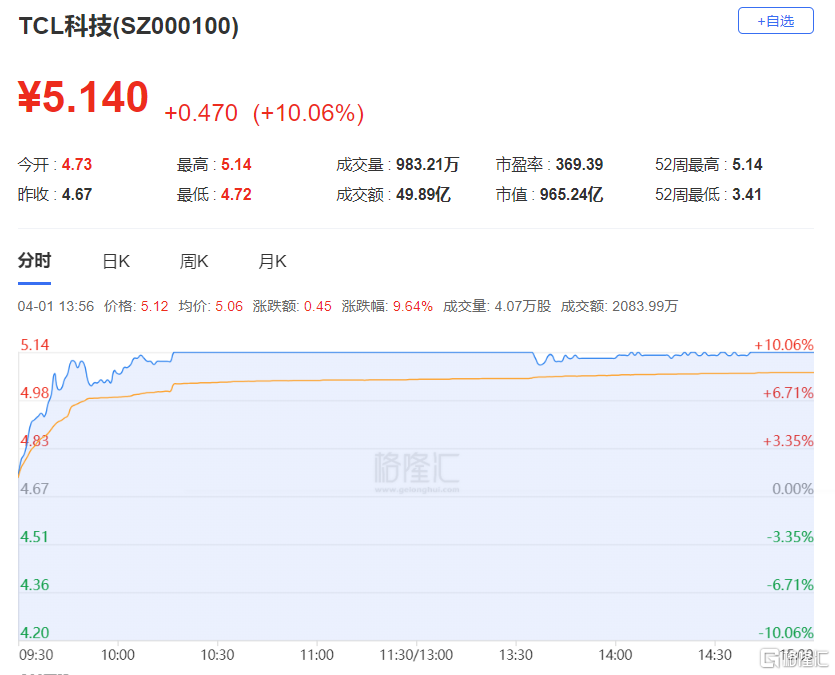Click the 10:30 time axis label
835x675 pixels.
(217, 655)
